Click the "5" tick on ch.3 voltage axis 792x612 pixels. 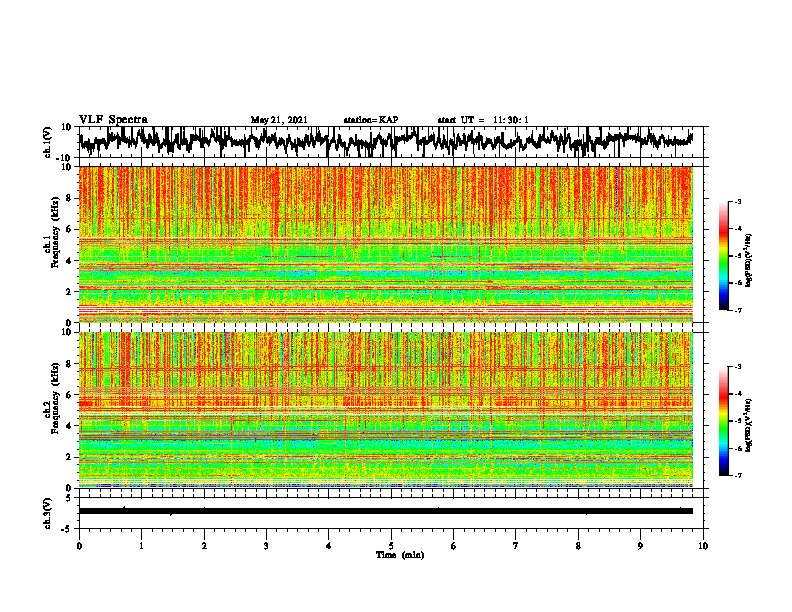pyautogui.click(x=69, y=498)
